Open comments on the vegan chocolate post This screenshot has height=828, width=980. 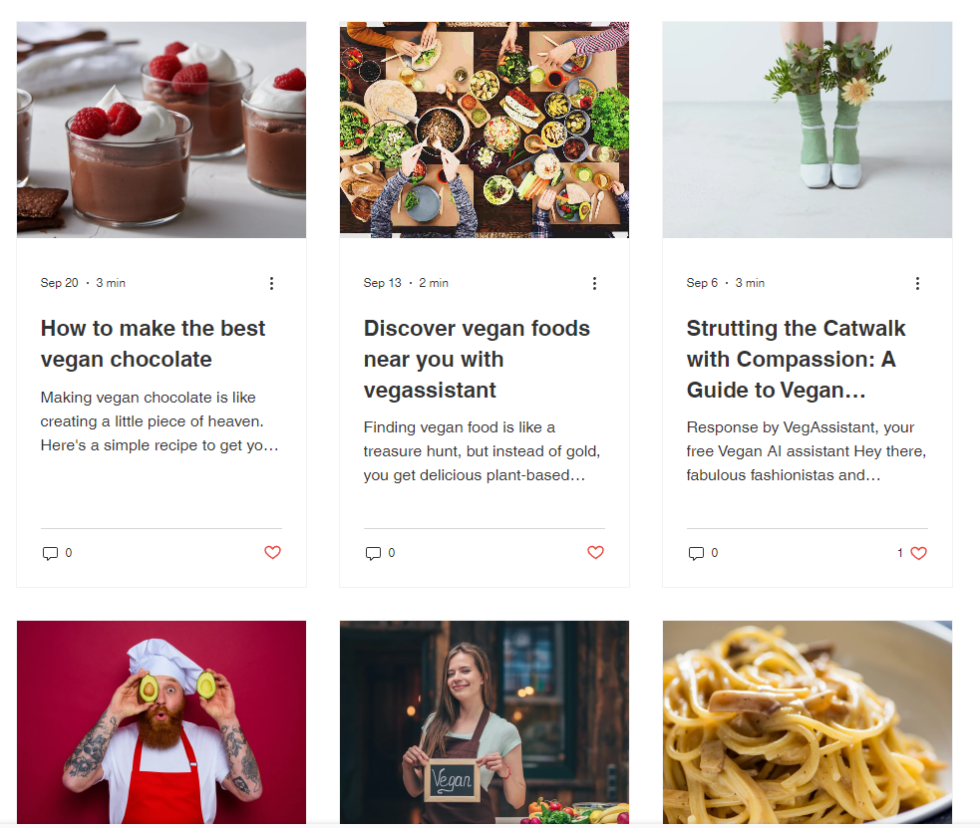click(50, 553)
